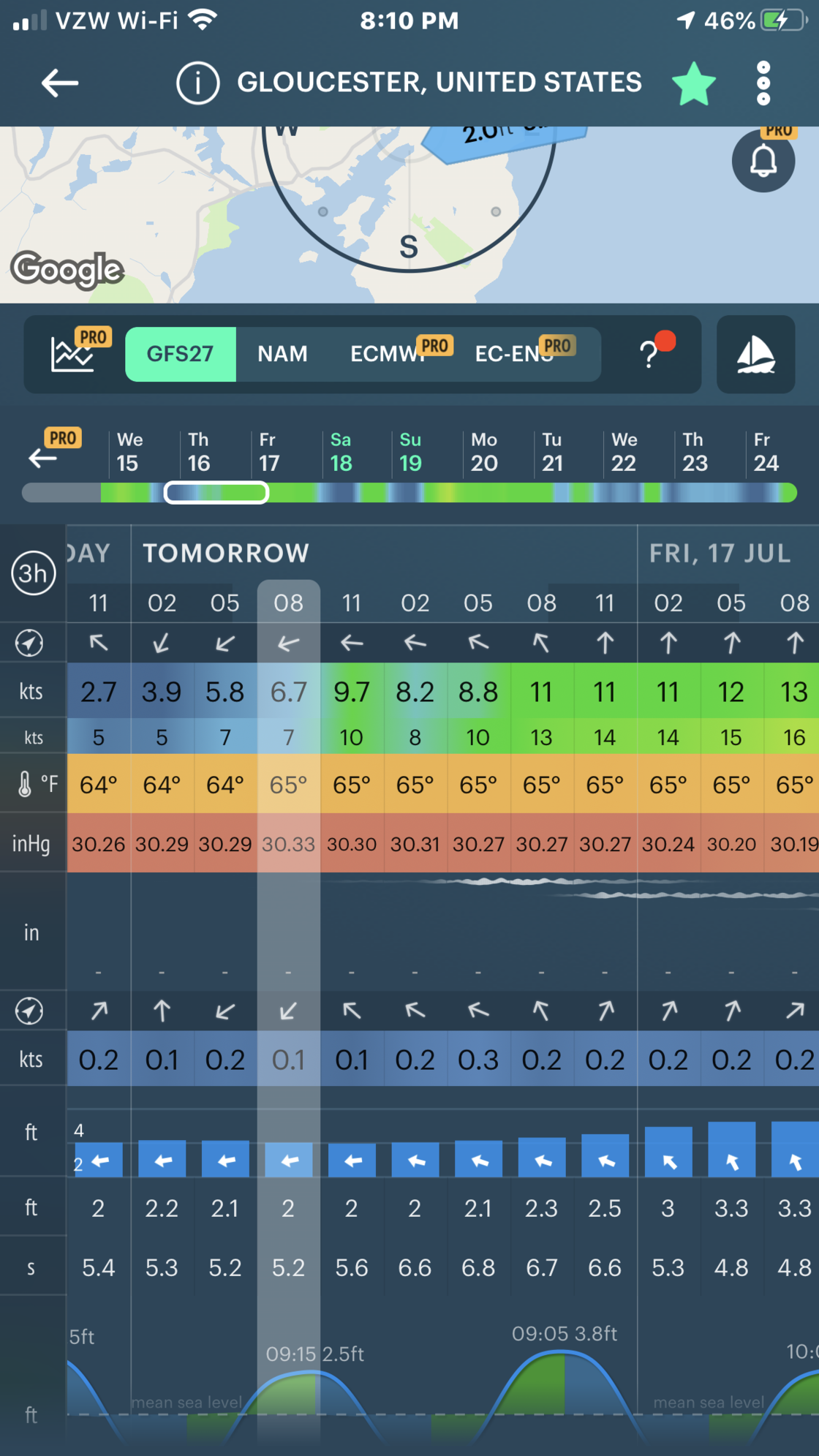Select the GFS27 forecast model tab

pyautogui.click(x=180, y=354)
